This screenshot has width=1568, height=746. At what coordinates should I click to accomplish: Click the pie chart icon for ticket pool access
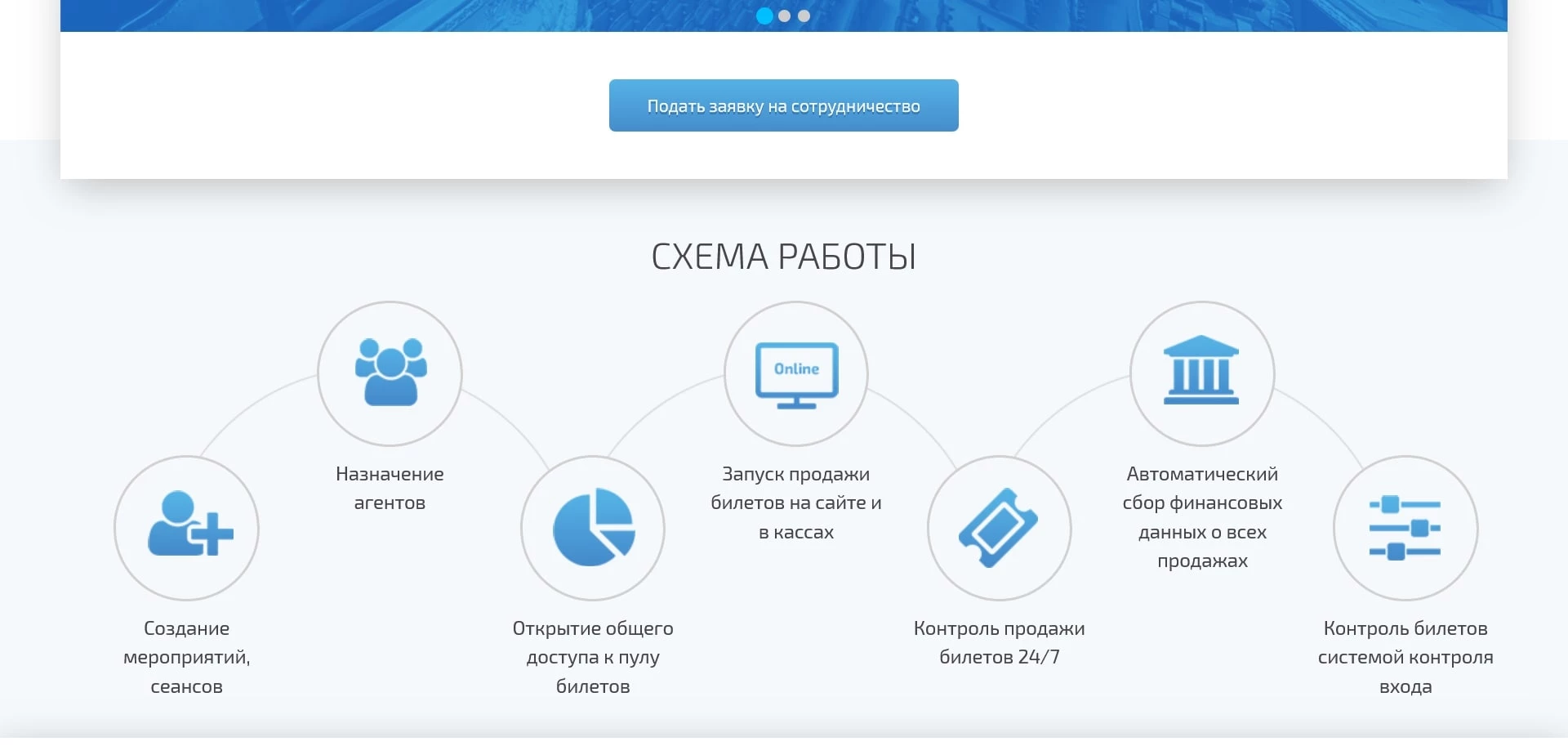pos(594,528)
